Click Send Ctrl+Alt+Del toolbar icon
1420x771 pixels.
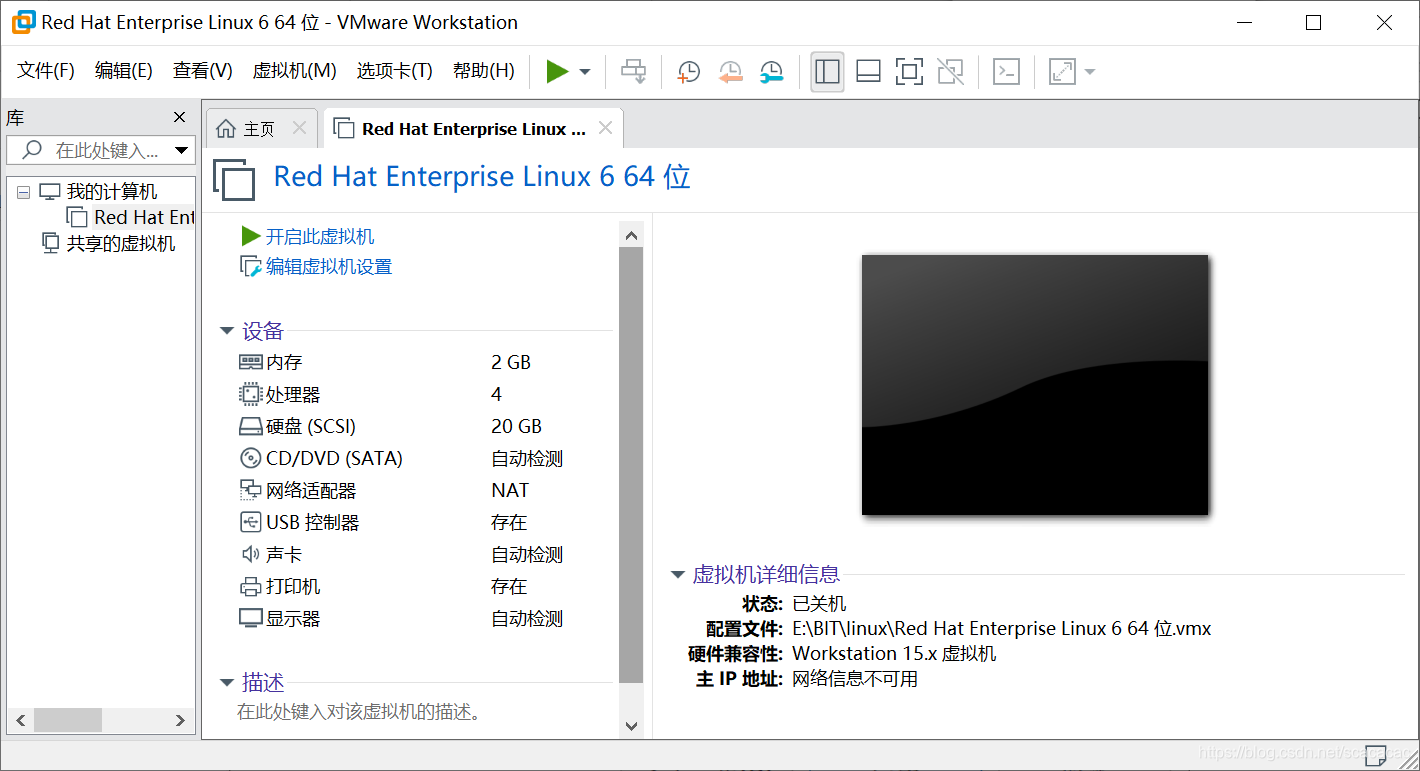[634, 71]
